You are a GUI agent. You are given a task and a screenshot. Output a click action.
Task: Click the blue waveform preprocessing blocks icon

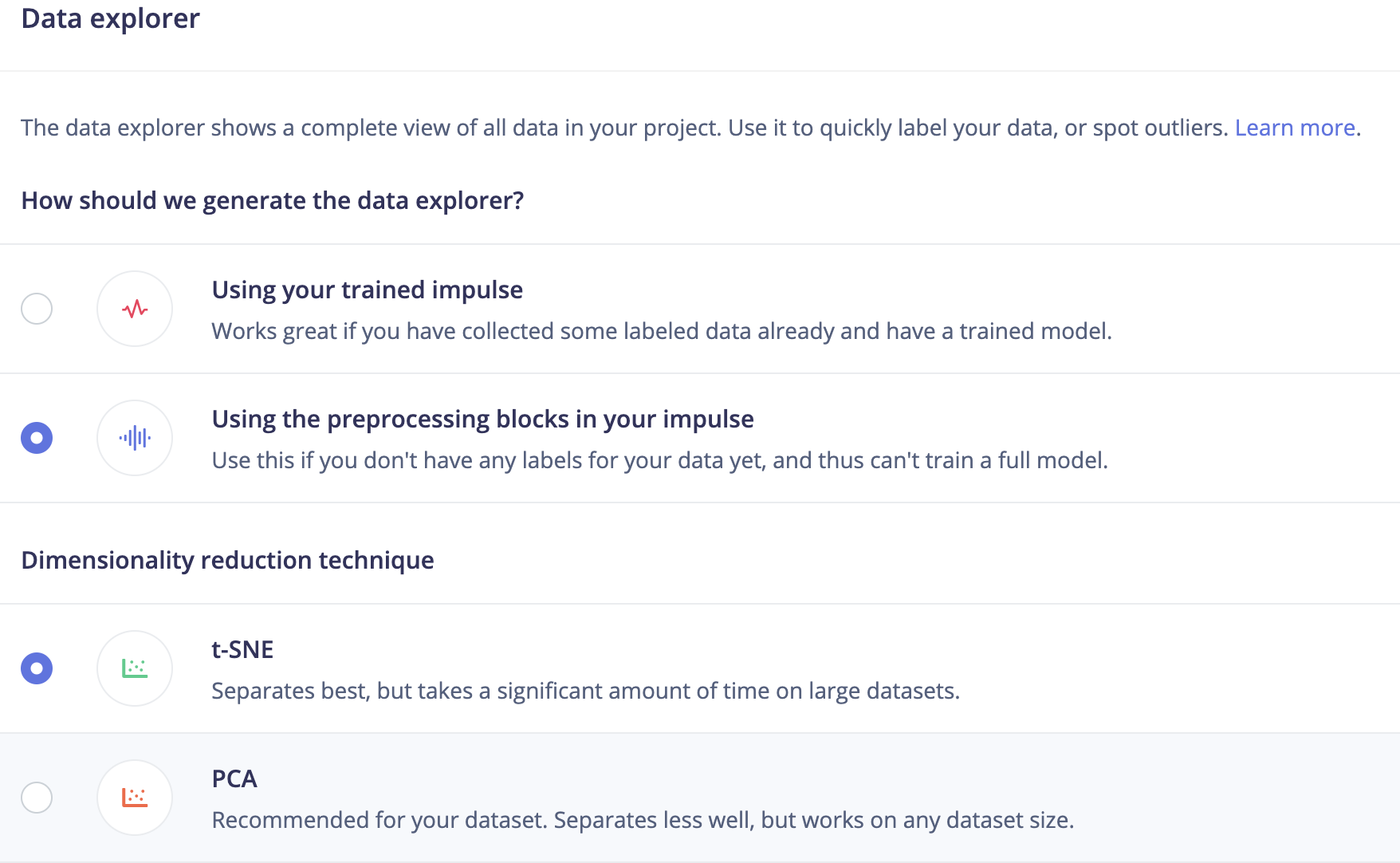click(x=135, y=438)
